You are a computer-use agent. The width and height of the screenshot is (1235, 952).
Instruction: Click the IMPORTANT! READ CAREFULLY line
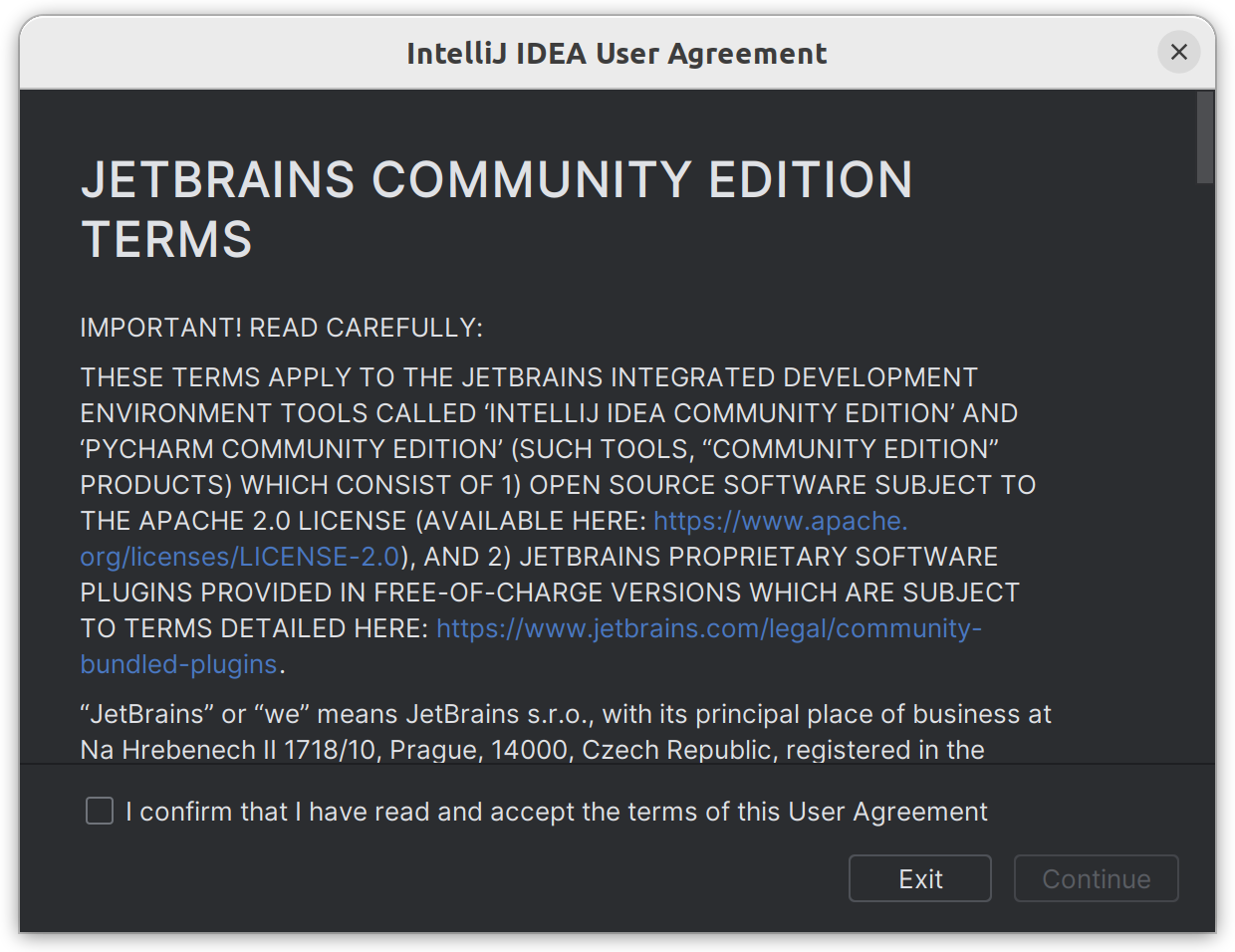point(281,328)
